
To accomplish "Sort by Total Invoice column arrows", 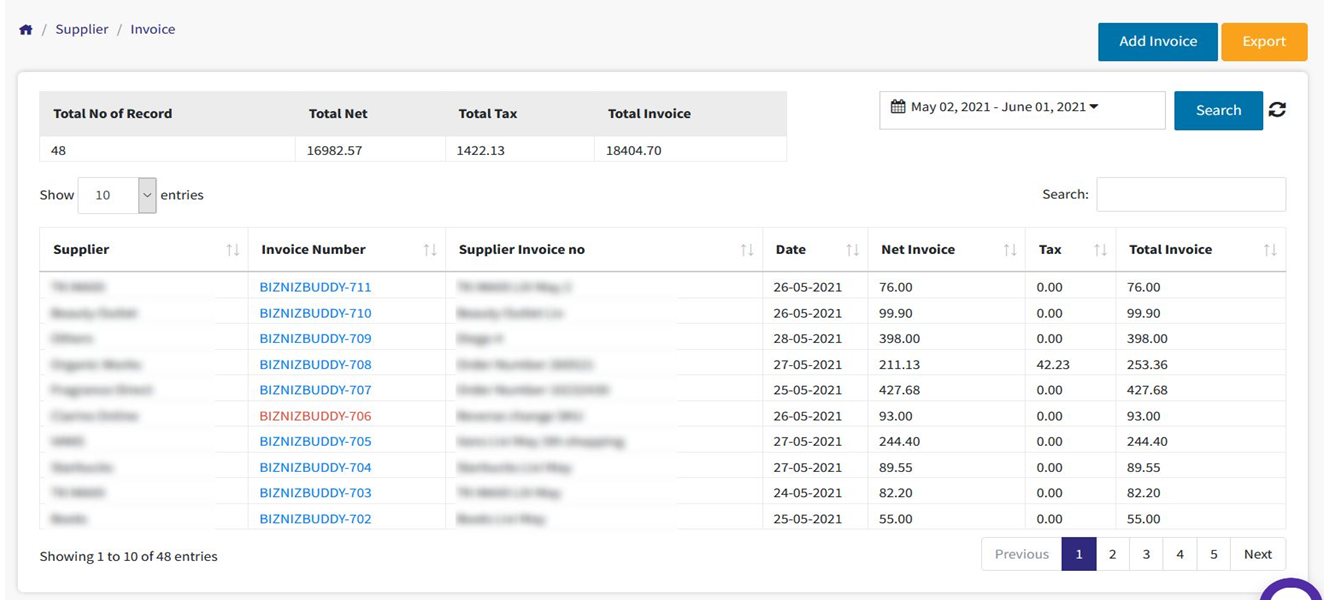I will click(x=1270, y=250).
